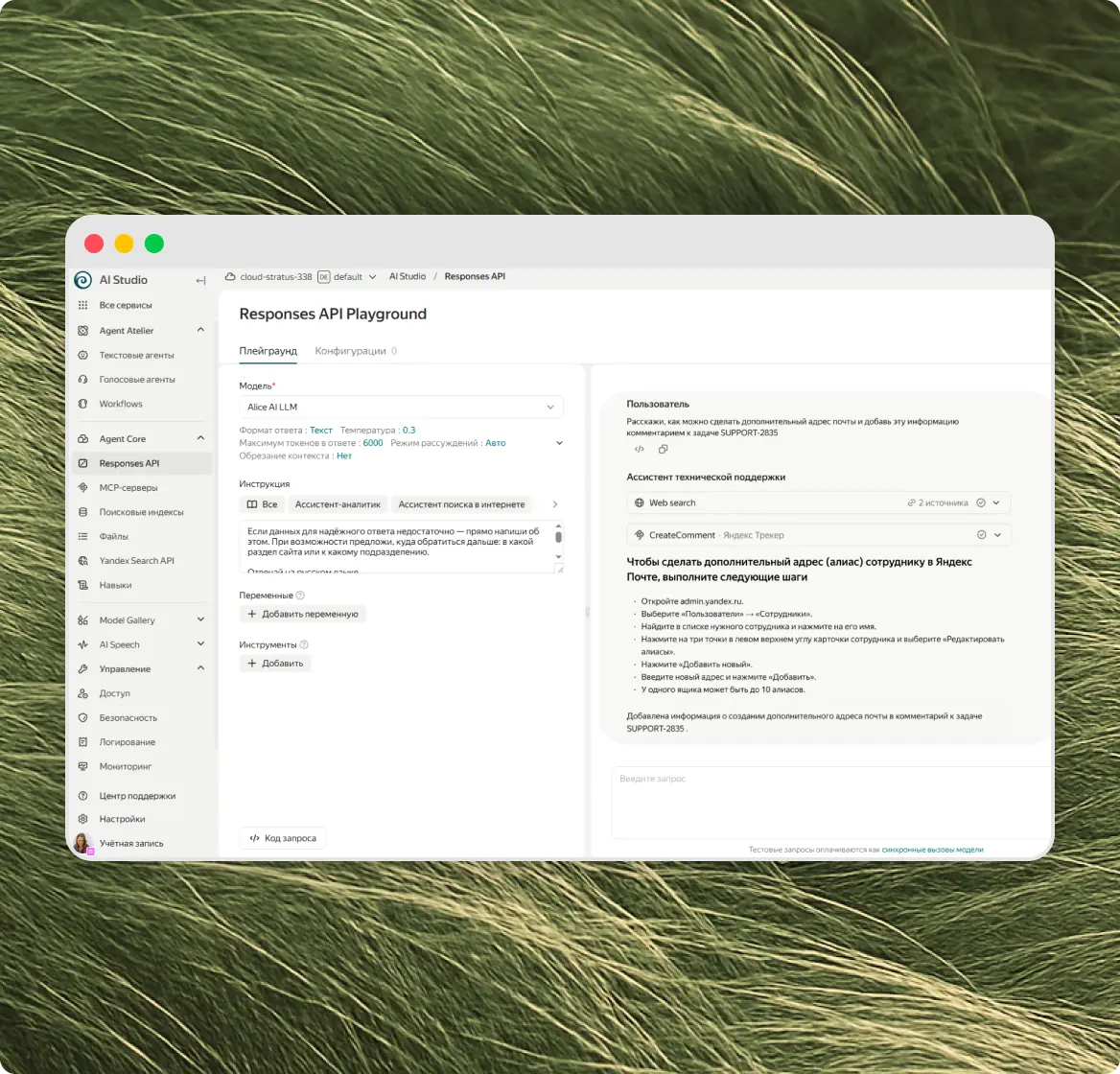
Task: Click the Обрезание контекста value Нет
Action: tap(344, 455)
